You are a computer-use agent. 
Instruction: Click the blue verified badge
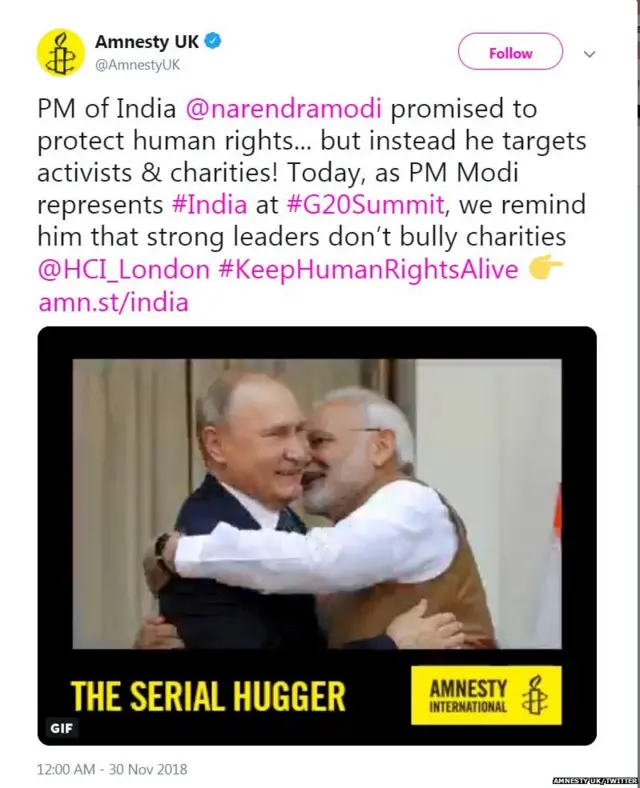pyautogui.click(x=215, y=41)
